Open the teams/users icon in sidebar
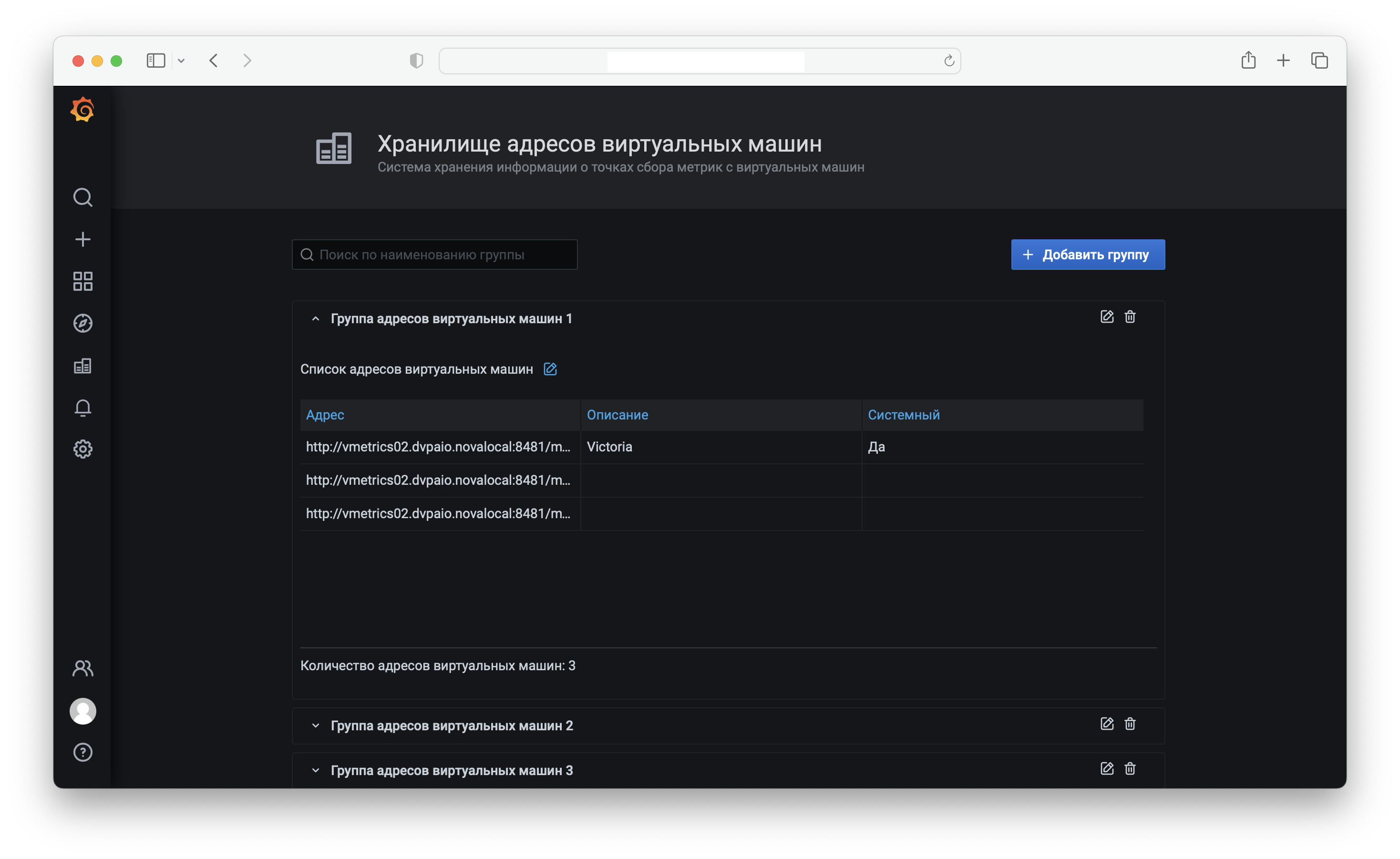 [x=83, y=668]
